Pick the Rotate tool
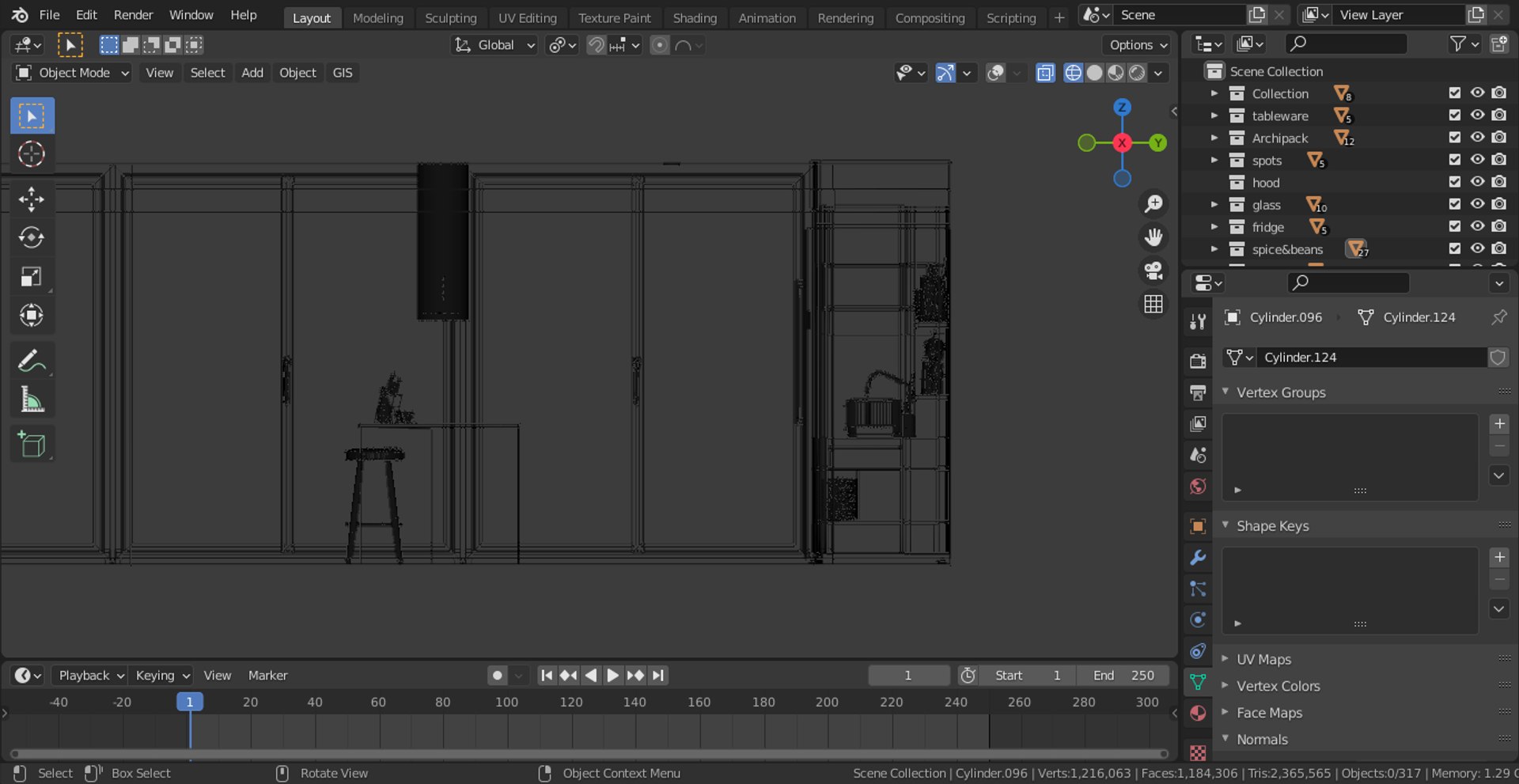The width and height of the screenshot is (1519, 784). (x=32, y=237)
